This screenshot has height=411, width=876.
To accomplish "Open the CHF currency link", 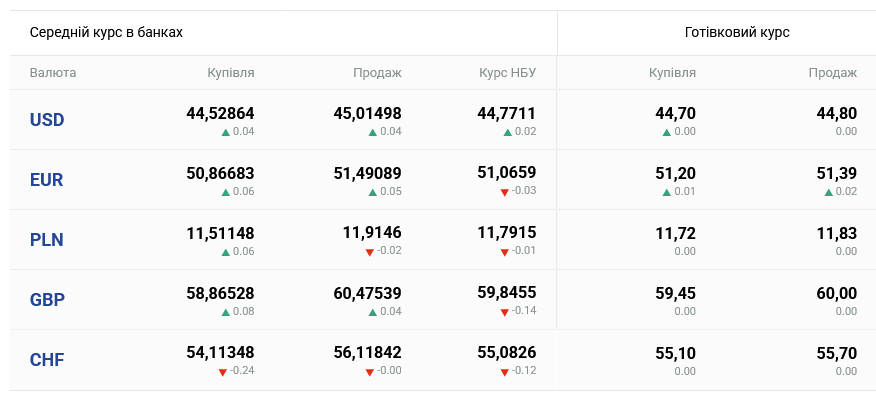I will tap(47, 360).
